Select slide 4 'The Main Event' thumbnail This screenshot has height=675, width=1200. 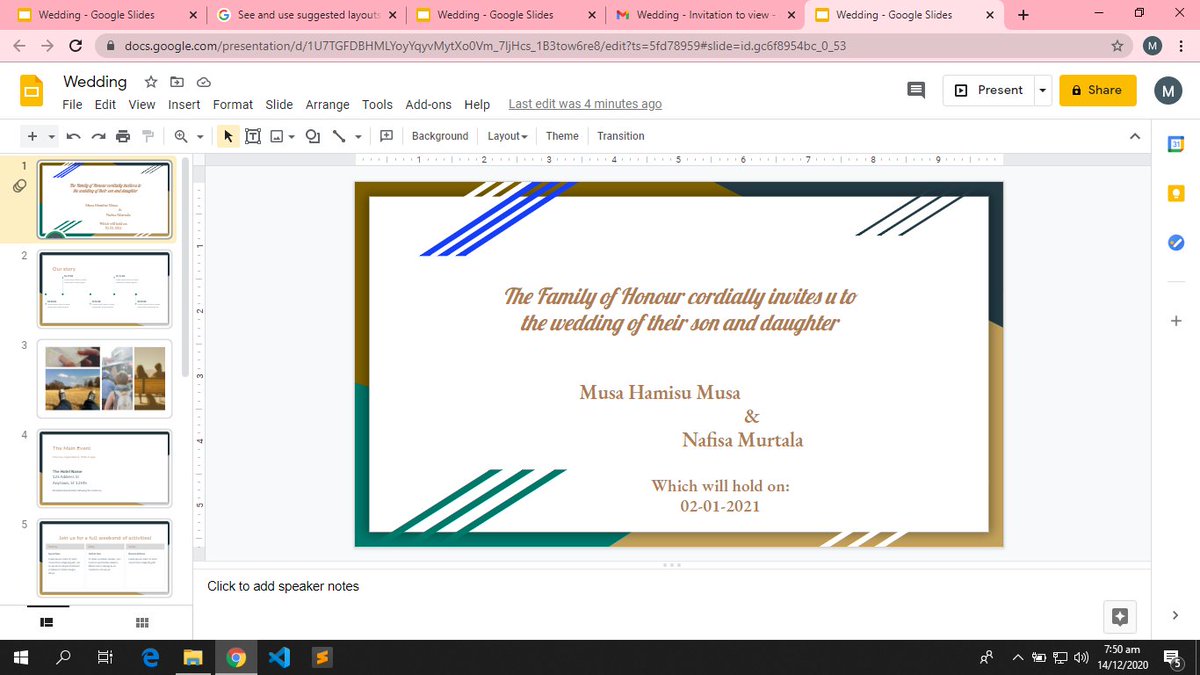click(105, 468)
